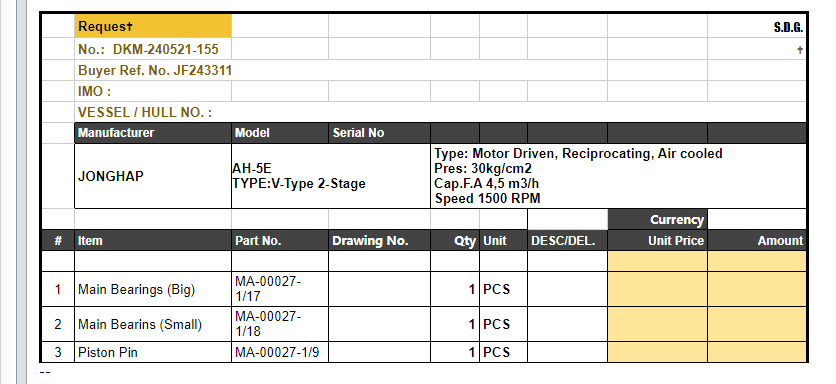Click the IMO field cell
This screenshot has width=836, height=384.
point(153,91)
